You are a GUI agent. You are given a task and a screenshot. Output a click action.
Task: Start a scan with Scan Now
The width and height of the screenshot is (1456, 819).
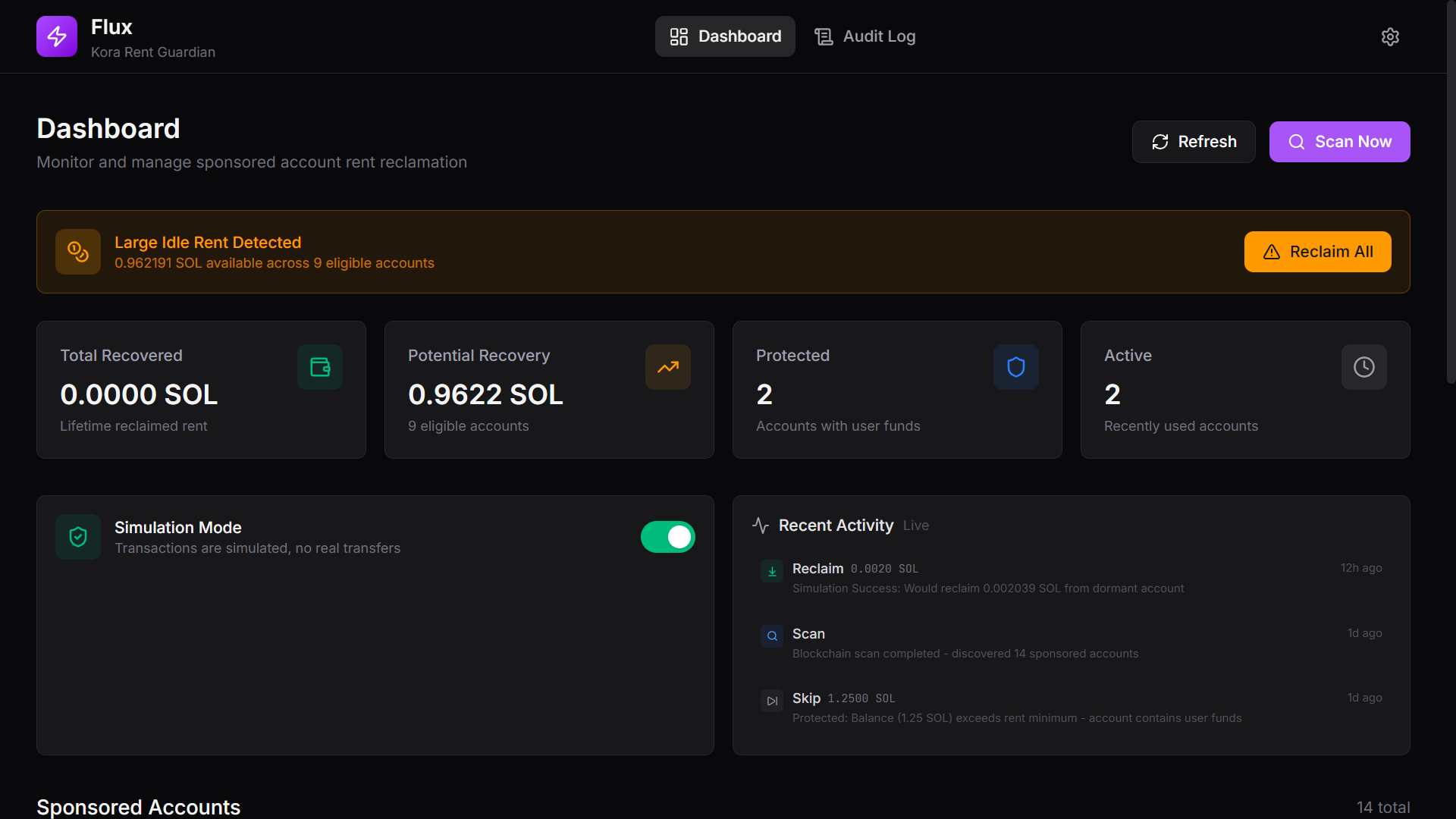coord(1339,142)
